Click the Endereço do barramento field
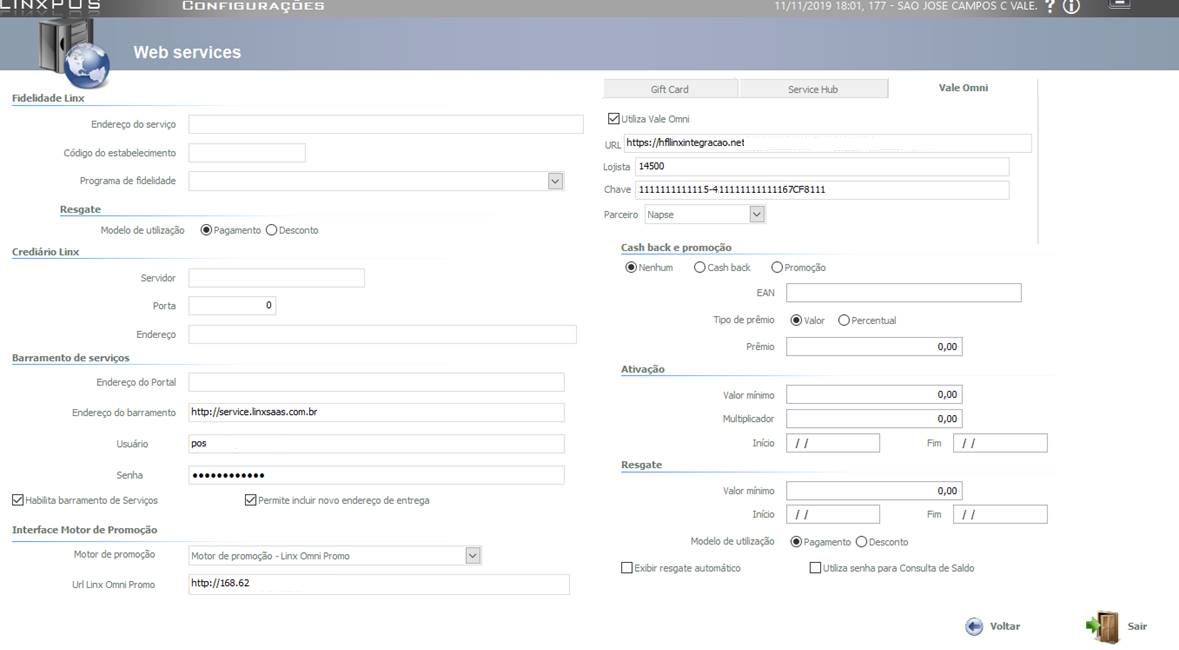Image resolution: width=1179 pixels, height=650 pixels. (376, 412)
